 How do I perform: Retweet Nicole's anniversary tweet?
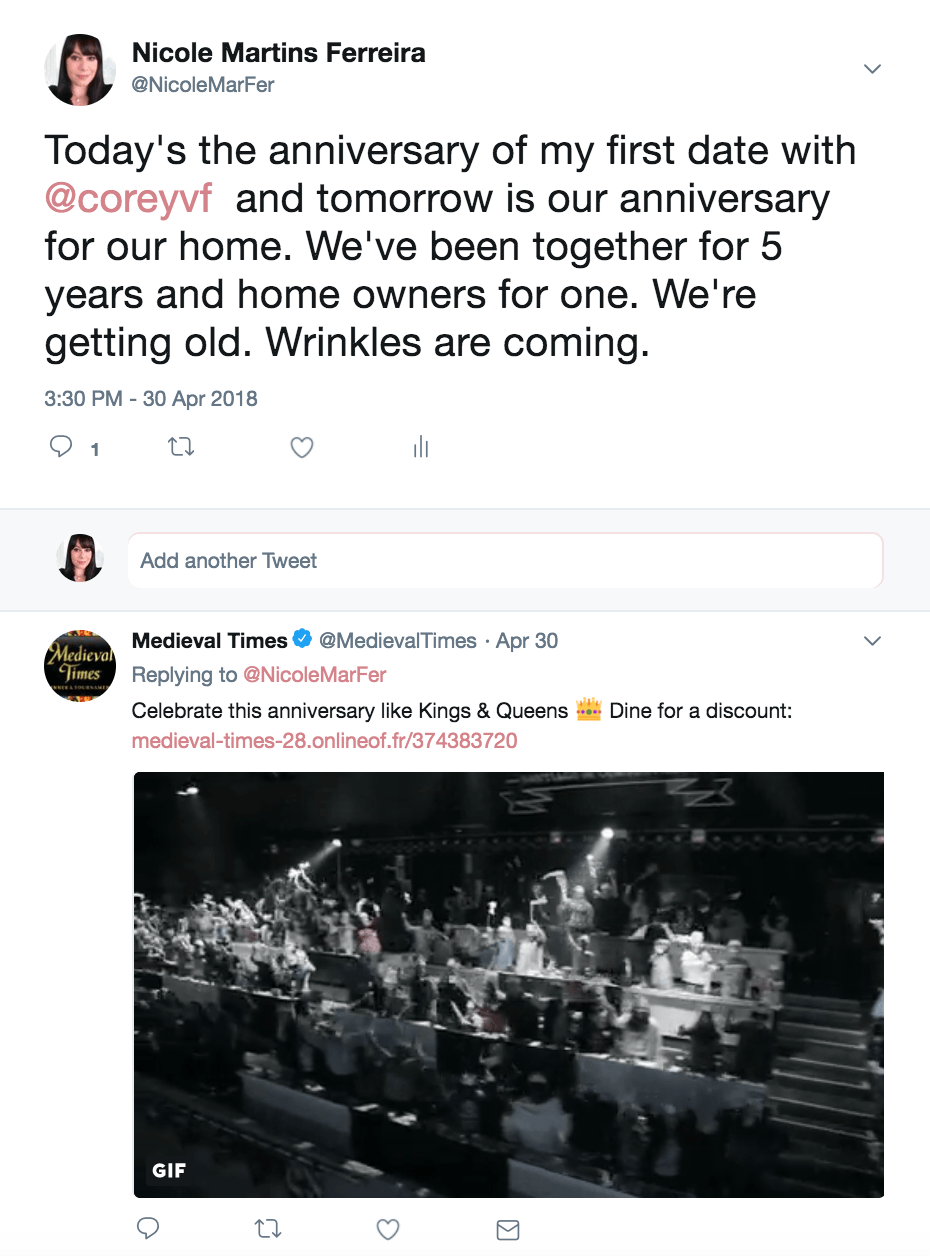click(181, 447)
